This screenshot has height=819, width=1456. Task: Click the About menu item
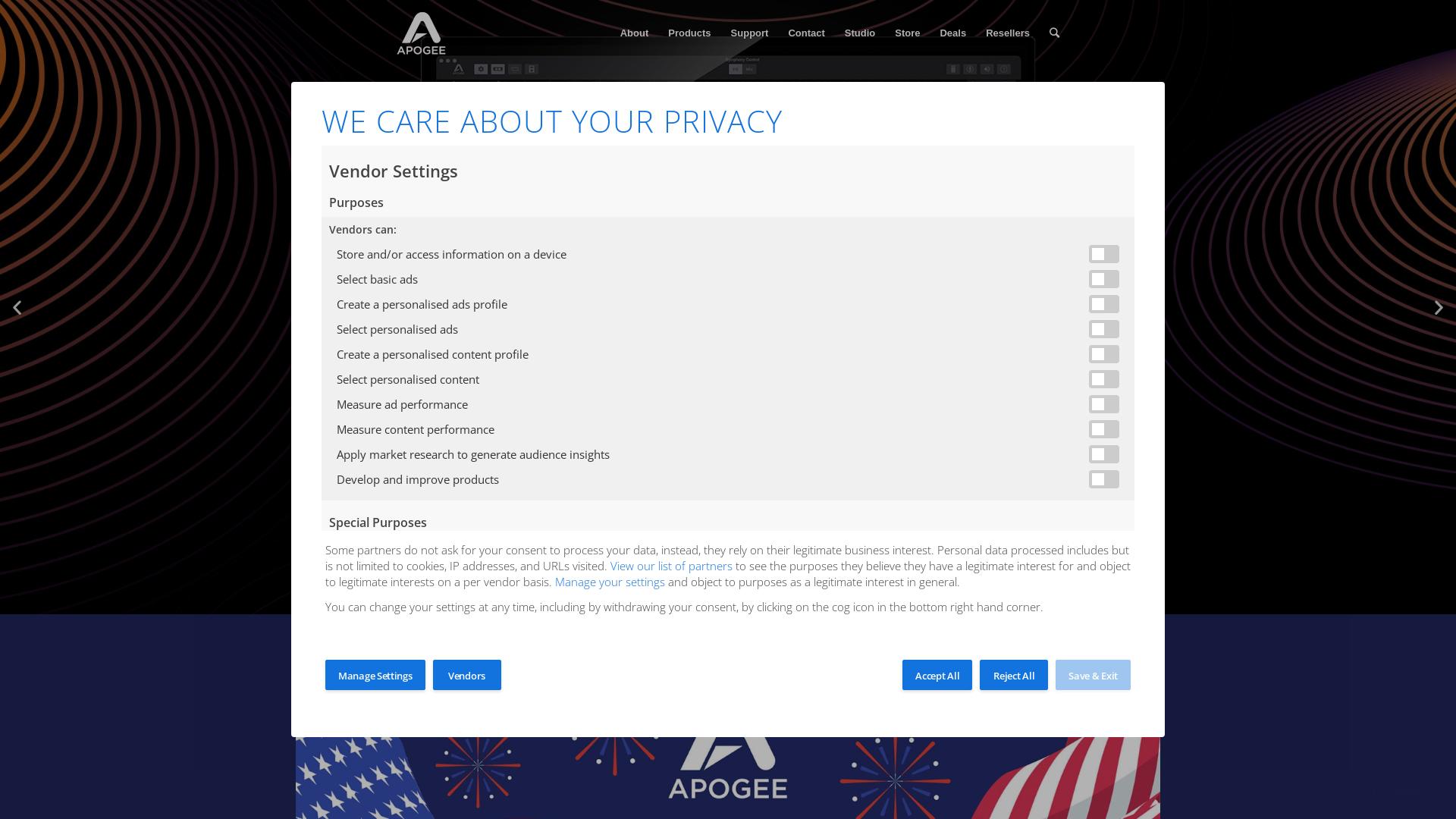[634, 32]
